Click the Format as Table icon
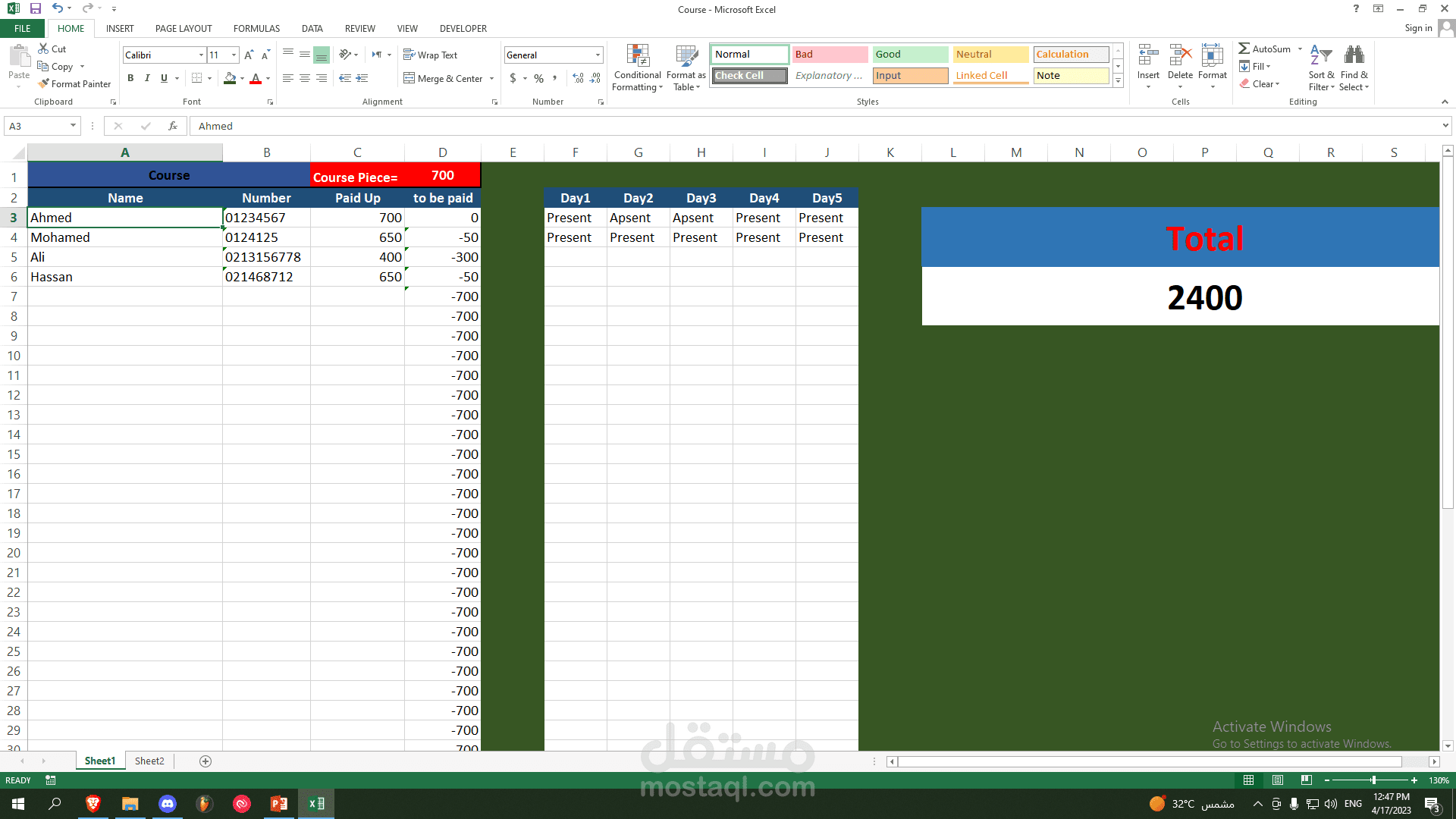The image size is (1456, 819). [x=686, y=58]
